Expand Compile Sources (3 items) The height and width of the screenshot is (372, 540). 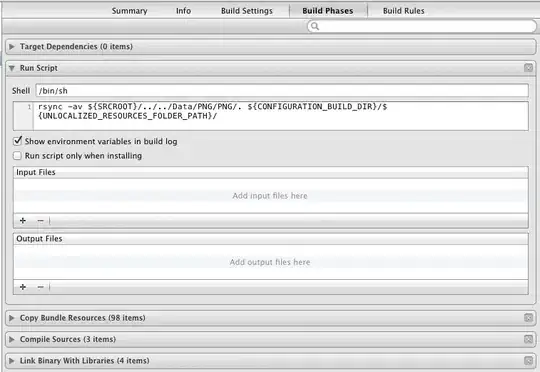12,339
